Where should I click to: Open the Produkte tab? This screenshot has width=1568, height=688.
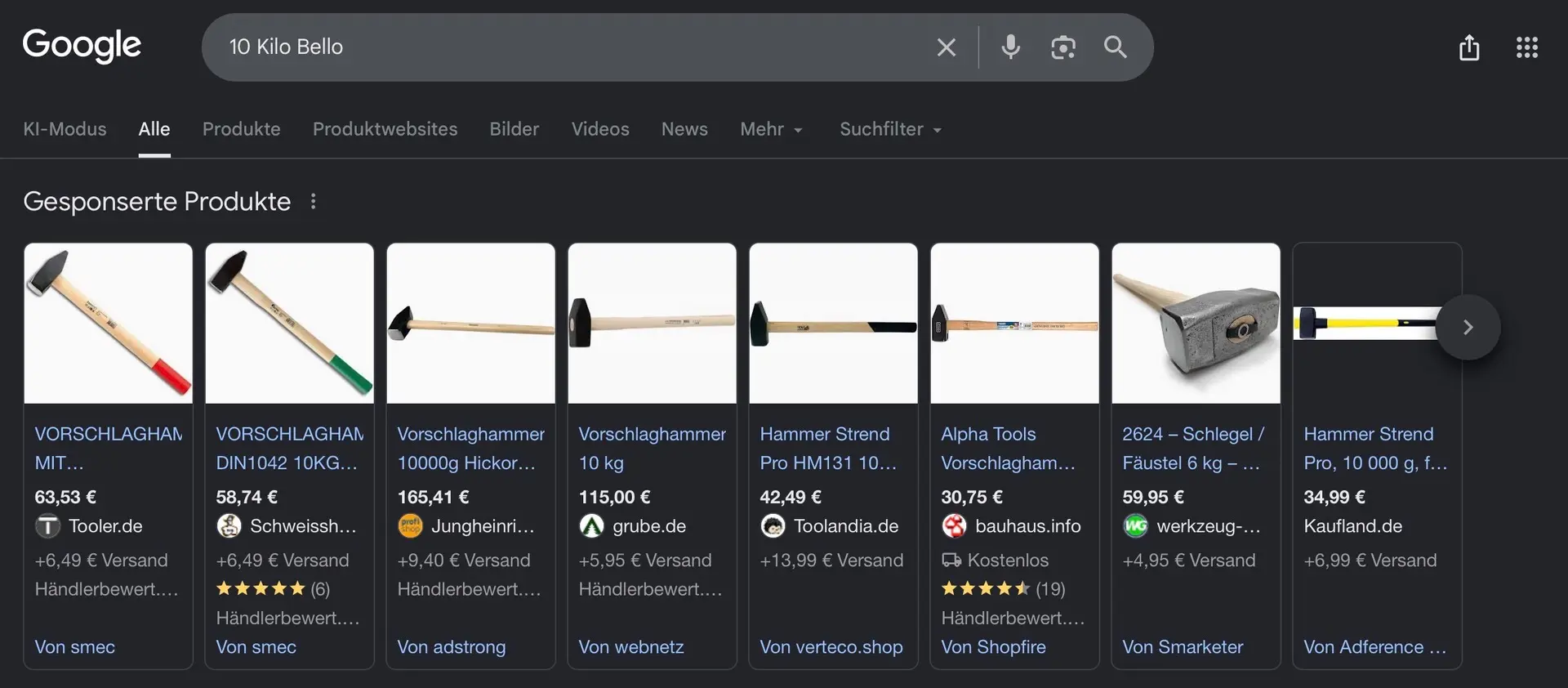(x=241, y=129)
